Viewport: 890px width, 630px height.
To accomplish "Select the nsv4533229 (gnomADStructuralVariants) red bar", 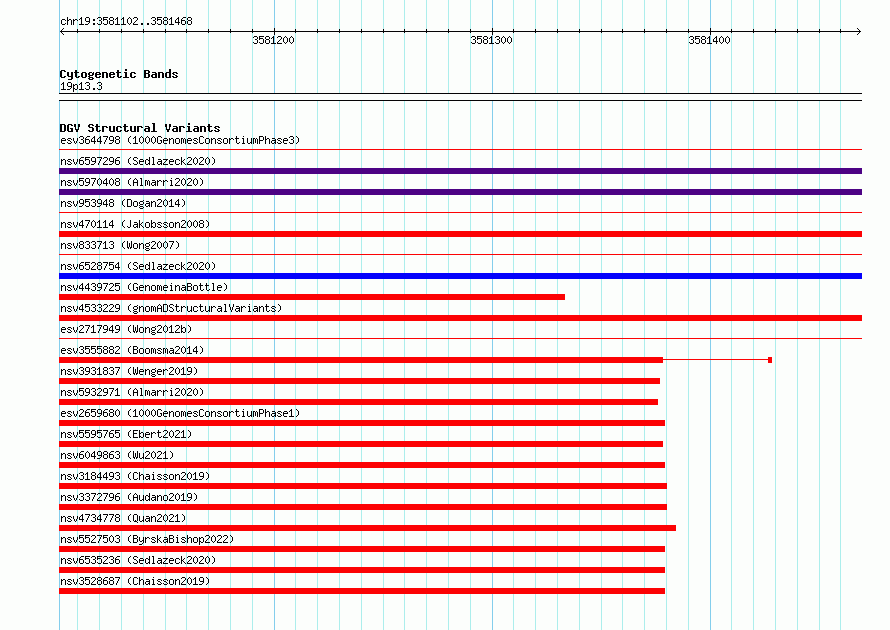I will [x=460, y=318].
